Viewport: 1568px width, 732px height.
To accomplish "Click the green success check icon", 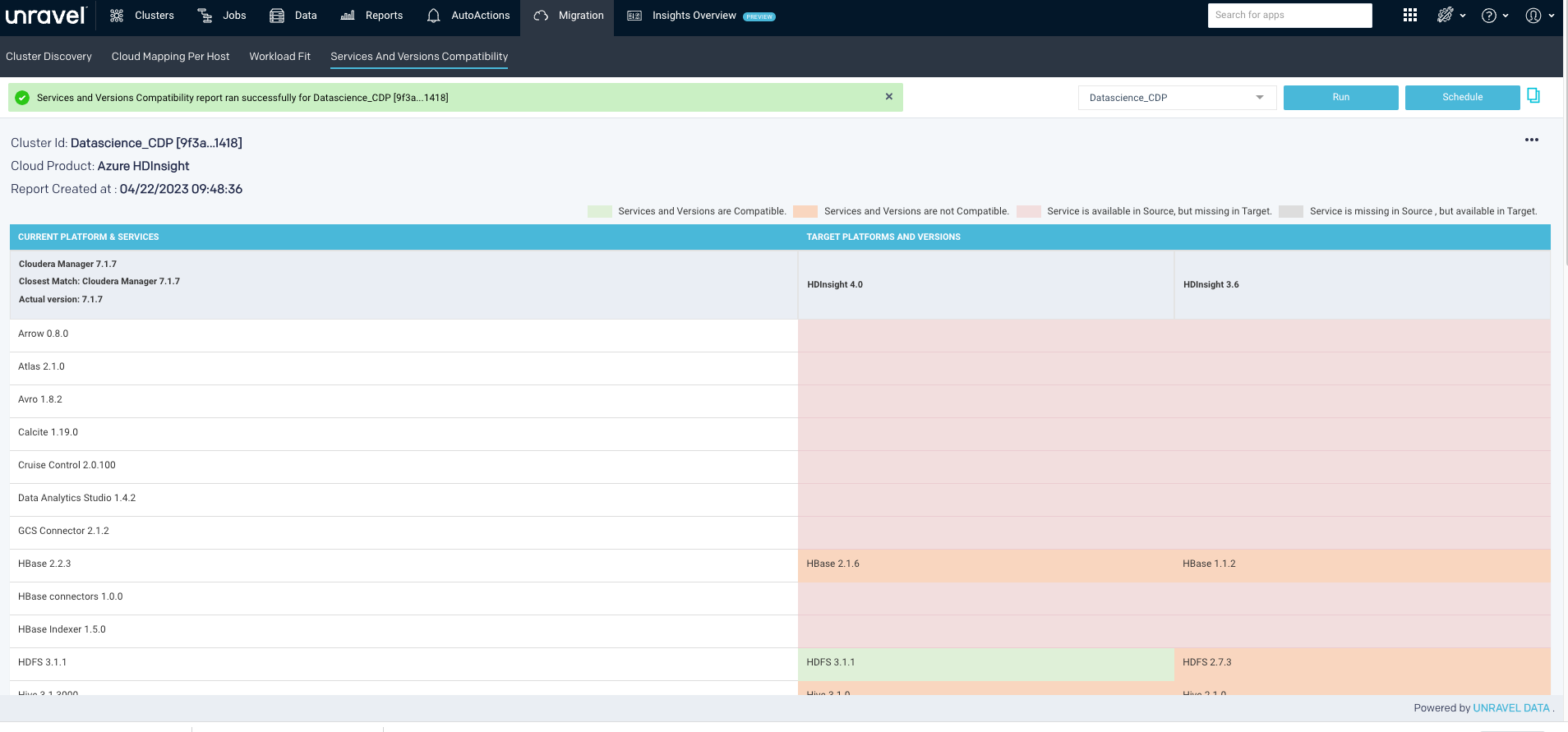I will (x=22, y=98).
